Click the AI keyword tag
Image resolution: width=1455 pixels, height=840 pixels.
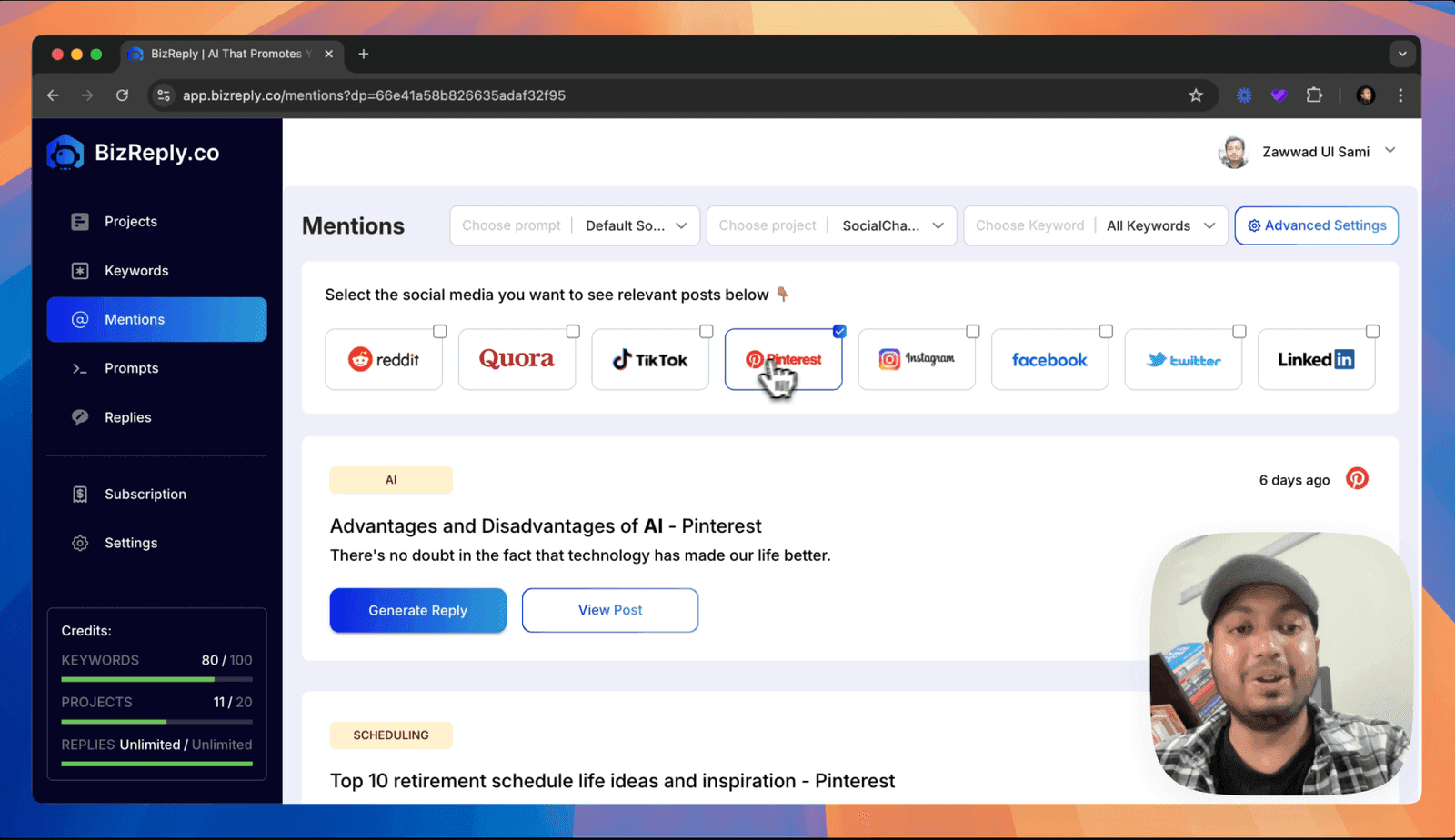pyautogui.click(x=391, y=480)
